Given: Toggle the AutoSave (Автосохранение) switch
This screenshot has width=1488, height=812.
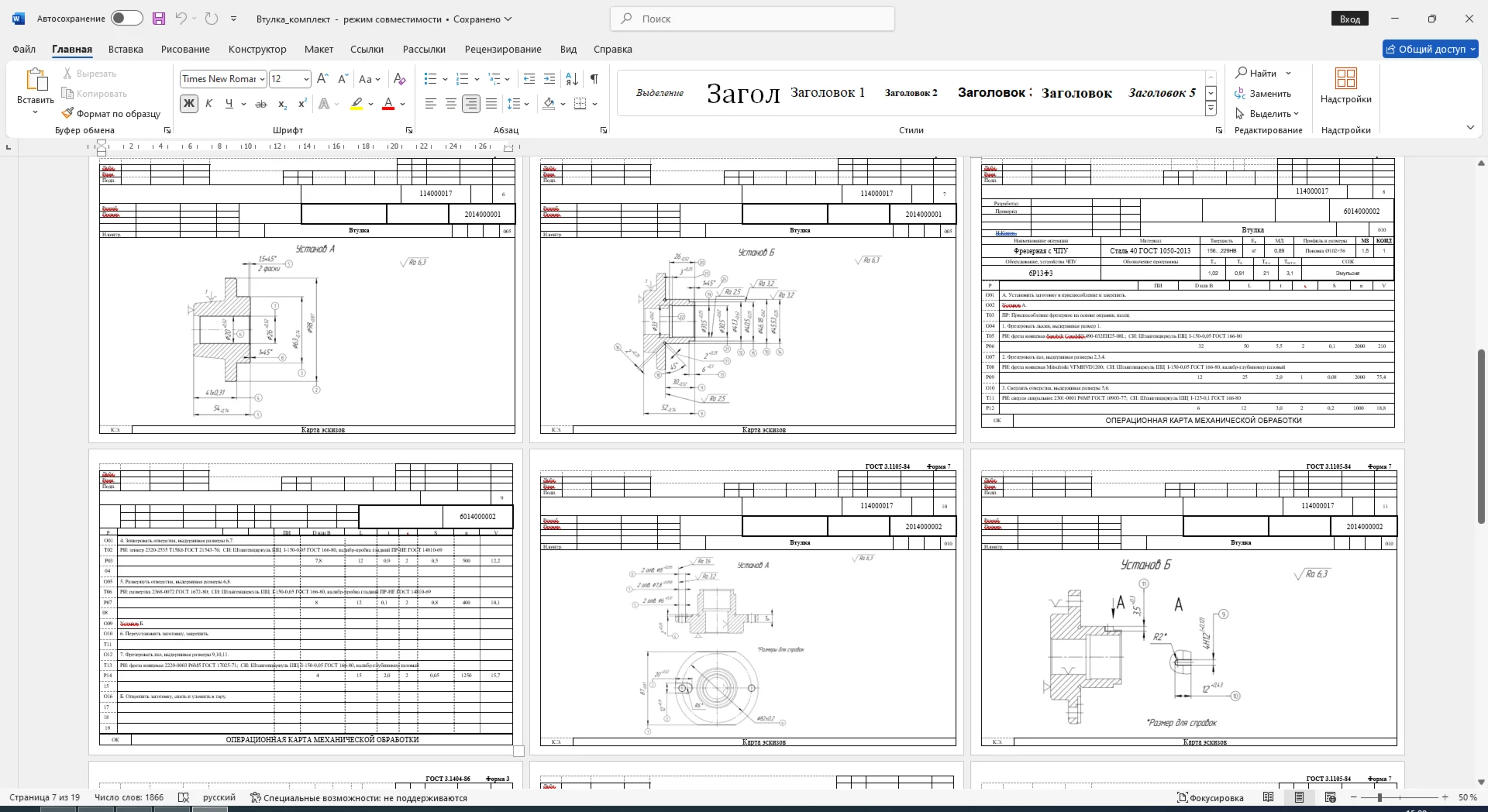Looking at the screenshot, I should coord(126,19).
